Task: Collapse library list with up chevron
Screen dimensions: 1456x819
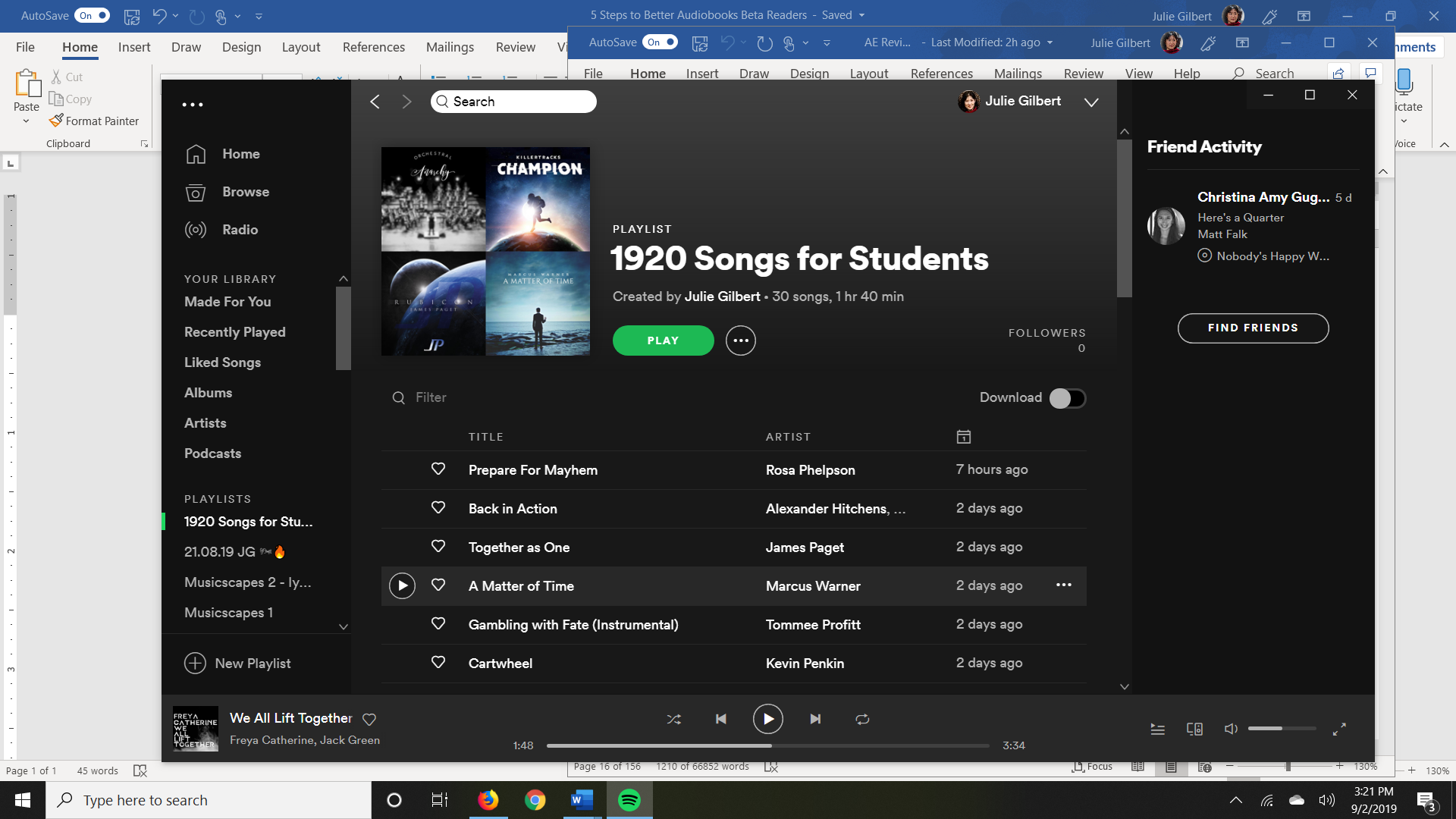Action: pos(344,279)
